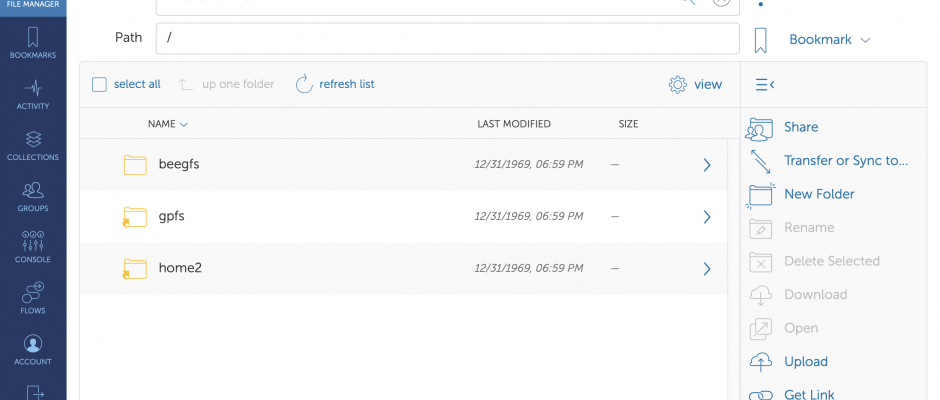Open the Console section
940x400 pixels.
[33, 248]
